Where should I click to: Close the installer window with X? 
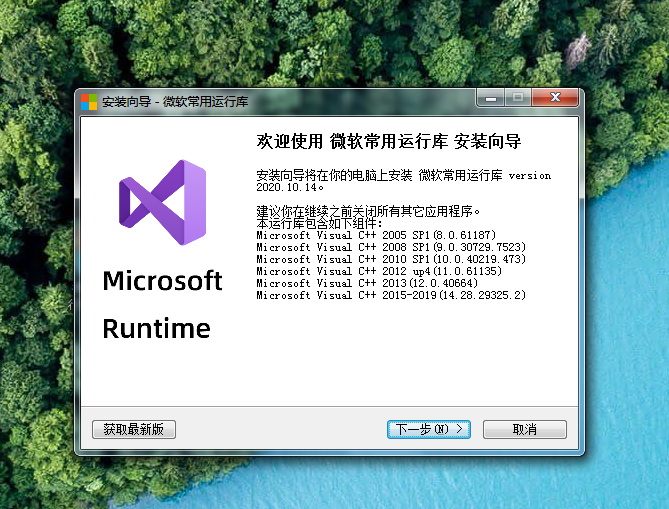[555, 97]
